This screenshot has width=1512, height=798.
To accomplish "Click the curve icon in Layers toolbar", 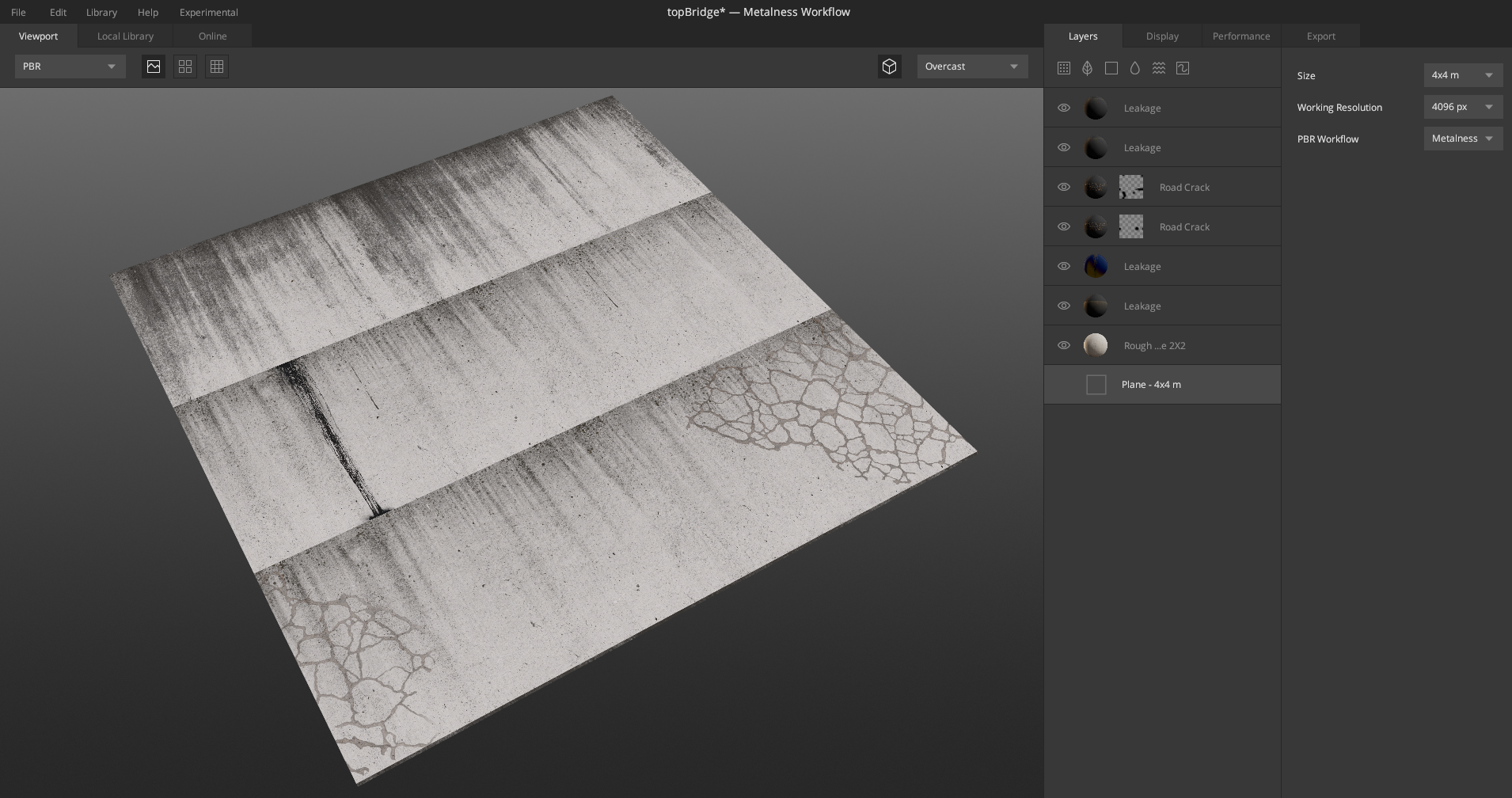I will click(1183, 68).
